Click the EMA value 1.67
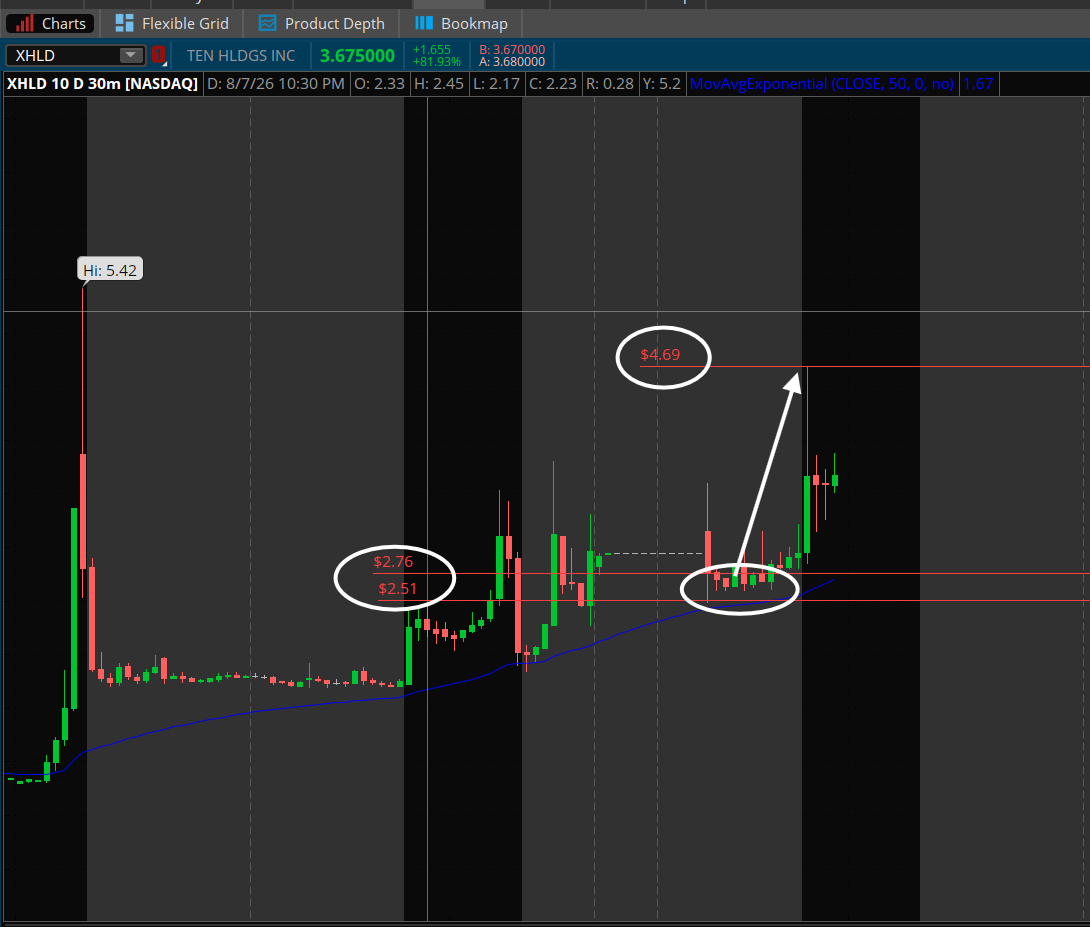The height and width of the screenshot is (927, 1090). (978, 84)
